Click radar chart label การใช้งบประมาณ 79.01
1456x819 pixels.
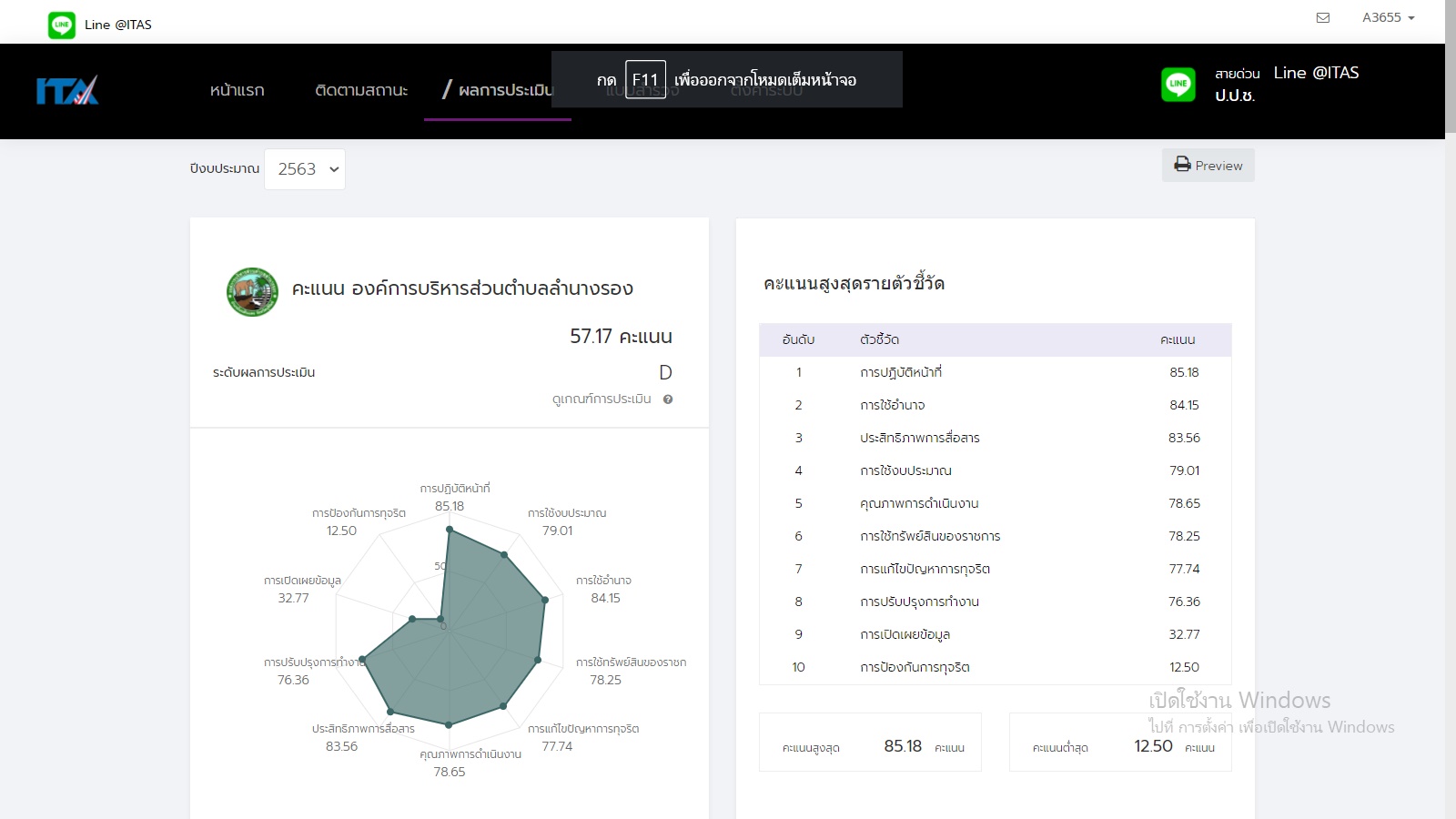click(x=566, y=521)
